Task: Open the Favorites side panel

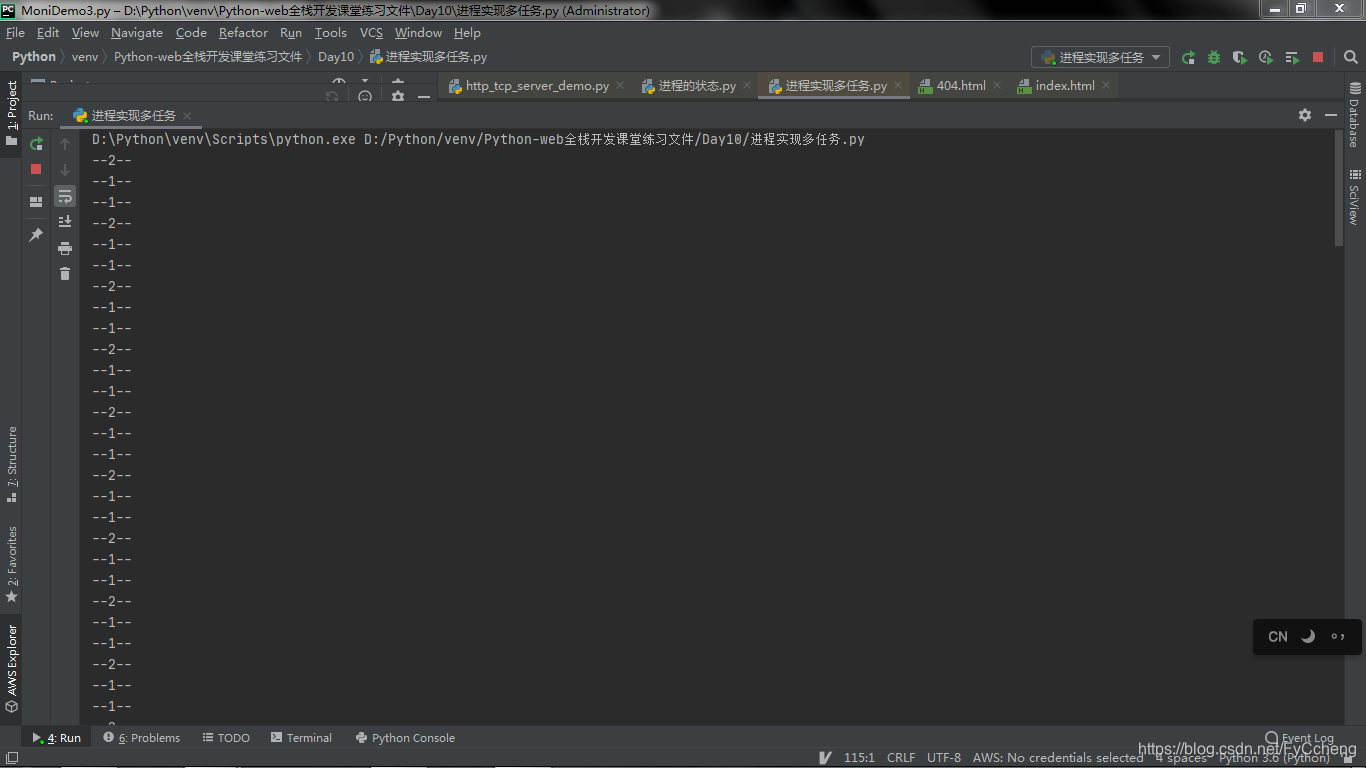Action: (x=12, y=564)
